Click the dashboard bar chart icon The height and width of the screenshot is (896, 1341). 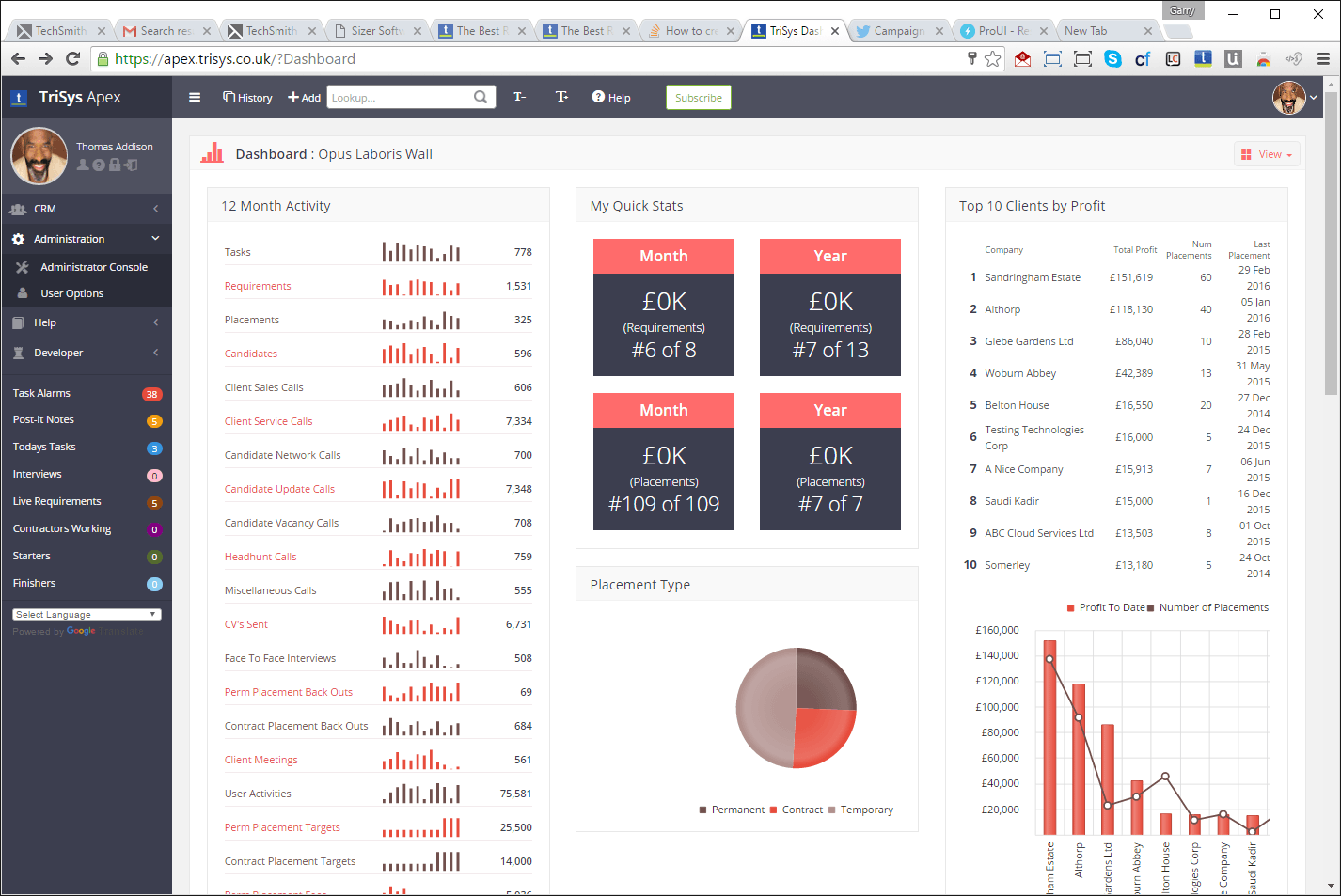pos(213,152)
